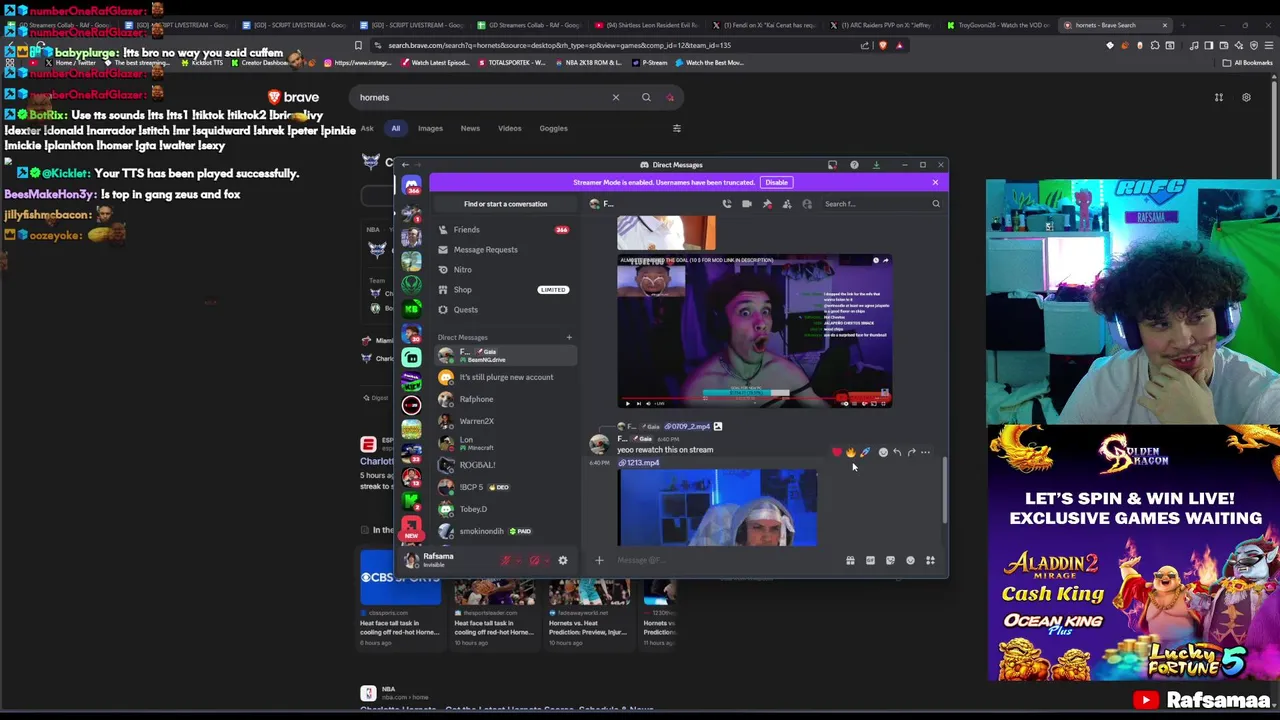Open add reaction smiley on message
The image size is (1280, 720).
click(883, 452)
